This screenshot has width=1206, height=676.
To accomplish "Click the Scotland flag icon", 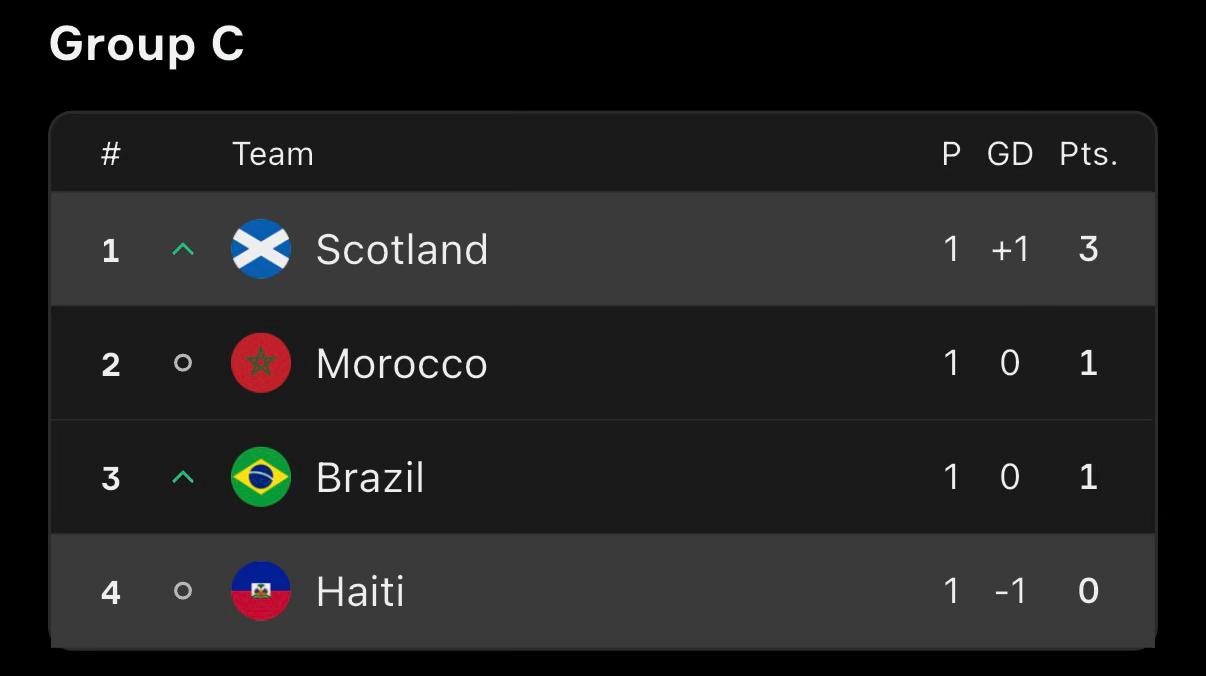I will click(261, 249).
